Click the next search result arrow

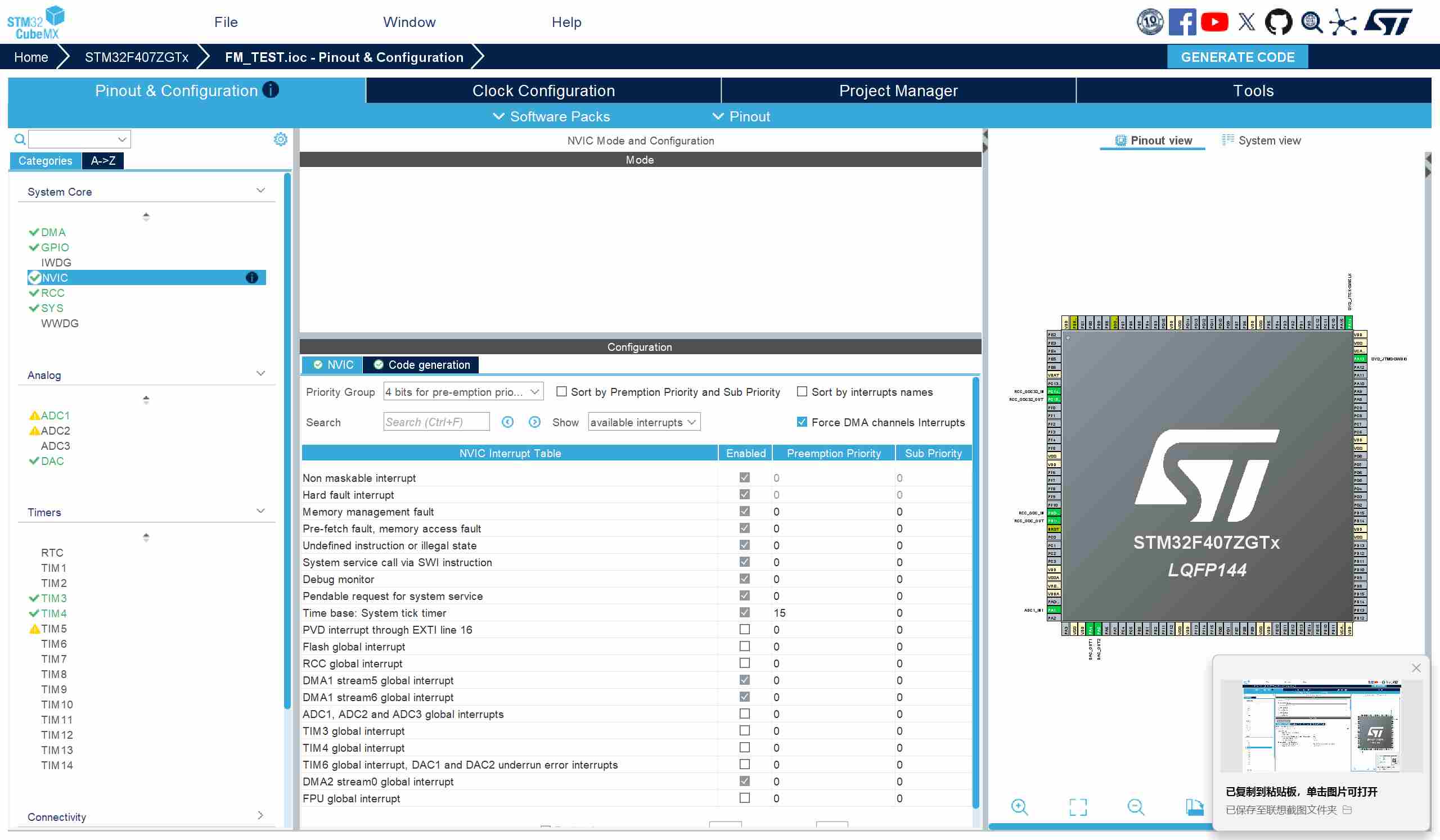pos(534,422)
